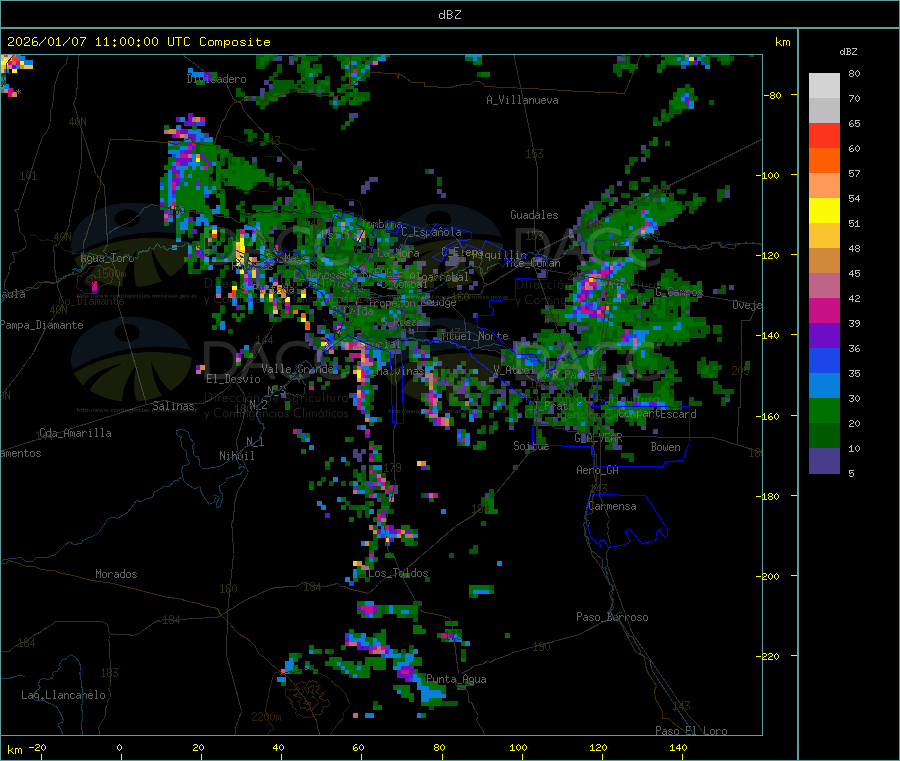The height and width of the screenshot is (761, 900).
Task: Click the timestamp 2026/01/07 11:00:00 UTC Composite
Action: [x=138, y=42]
